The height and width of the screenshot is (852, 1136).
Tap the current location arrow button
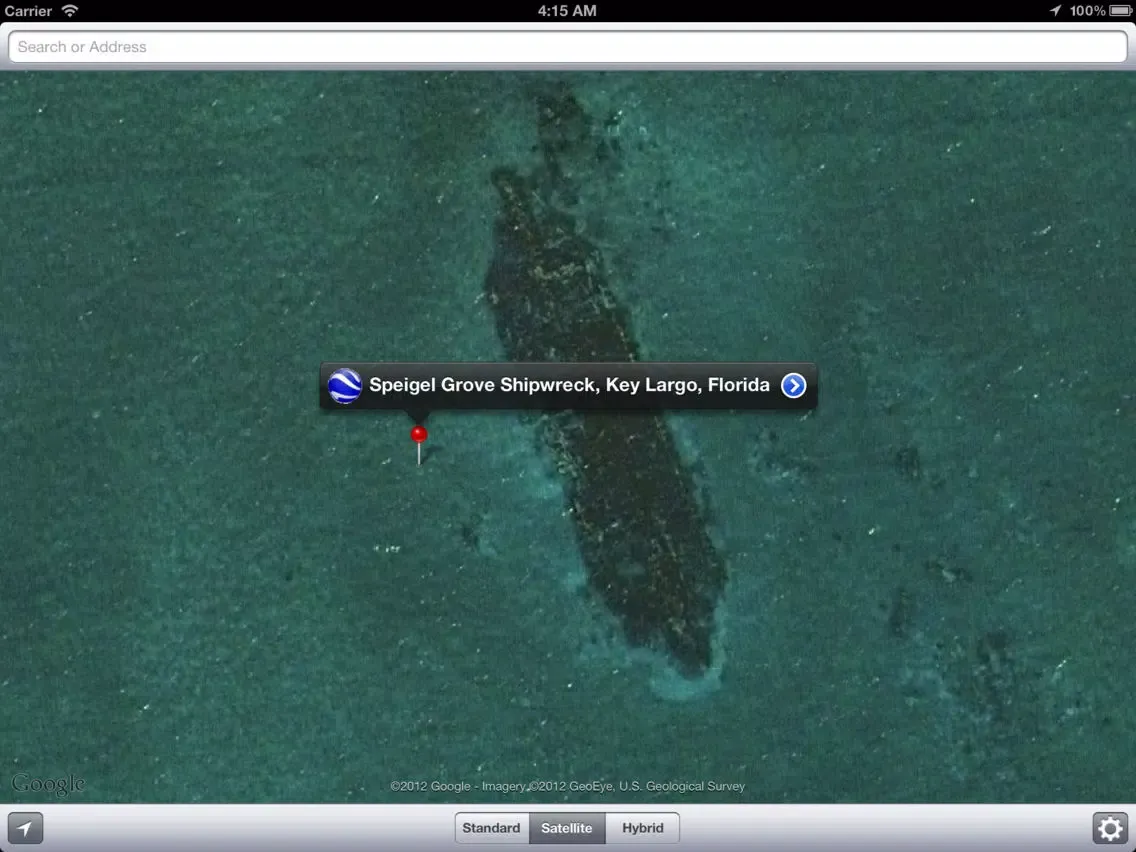click(25, 828)
